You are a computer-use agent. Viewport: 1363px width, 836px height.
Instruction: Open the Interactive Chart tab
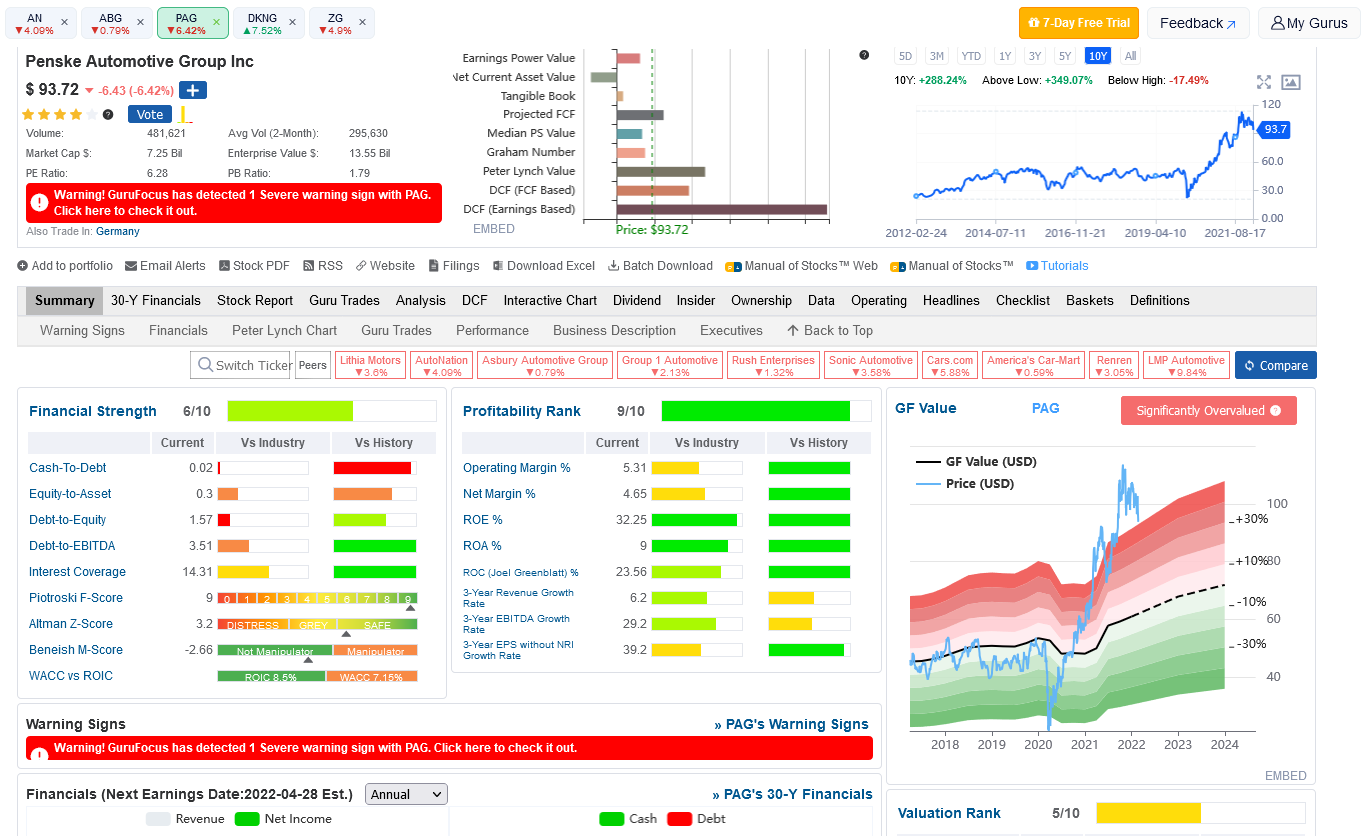(550, 300)
